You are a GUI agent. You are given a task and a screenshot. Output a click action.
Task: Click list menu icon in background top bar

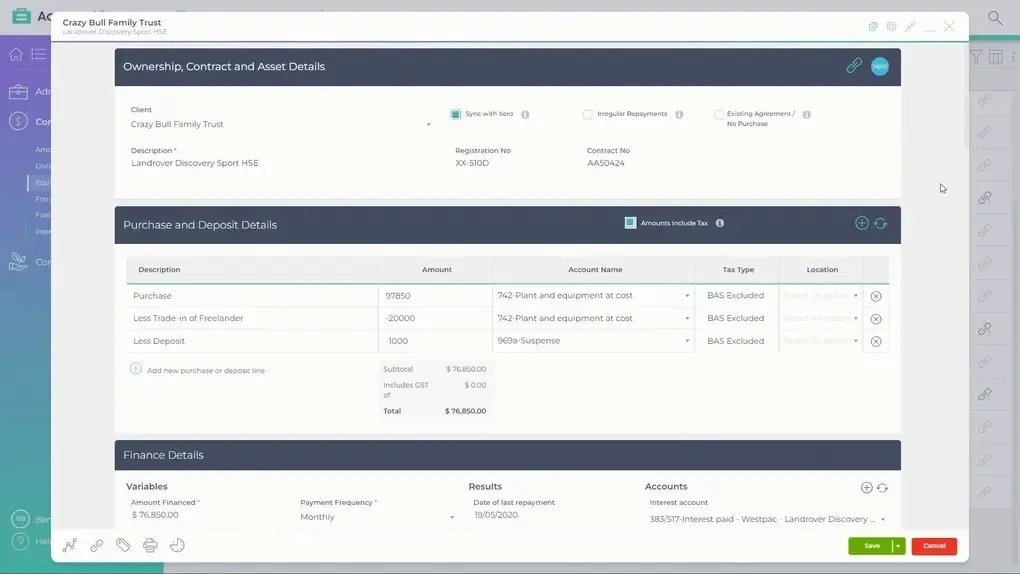click(x=39, y=55)
